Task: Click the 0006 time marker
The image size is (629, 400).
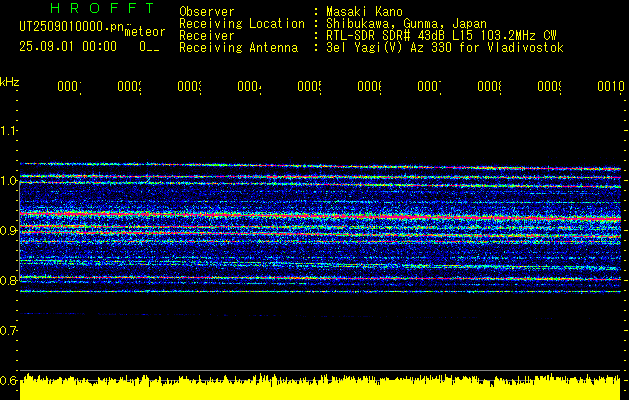Action: (x=369, y=87)
